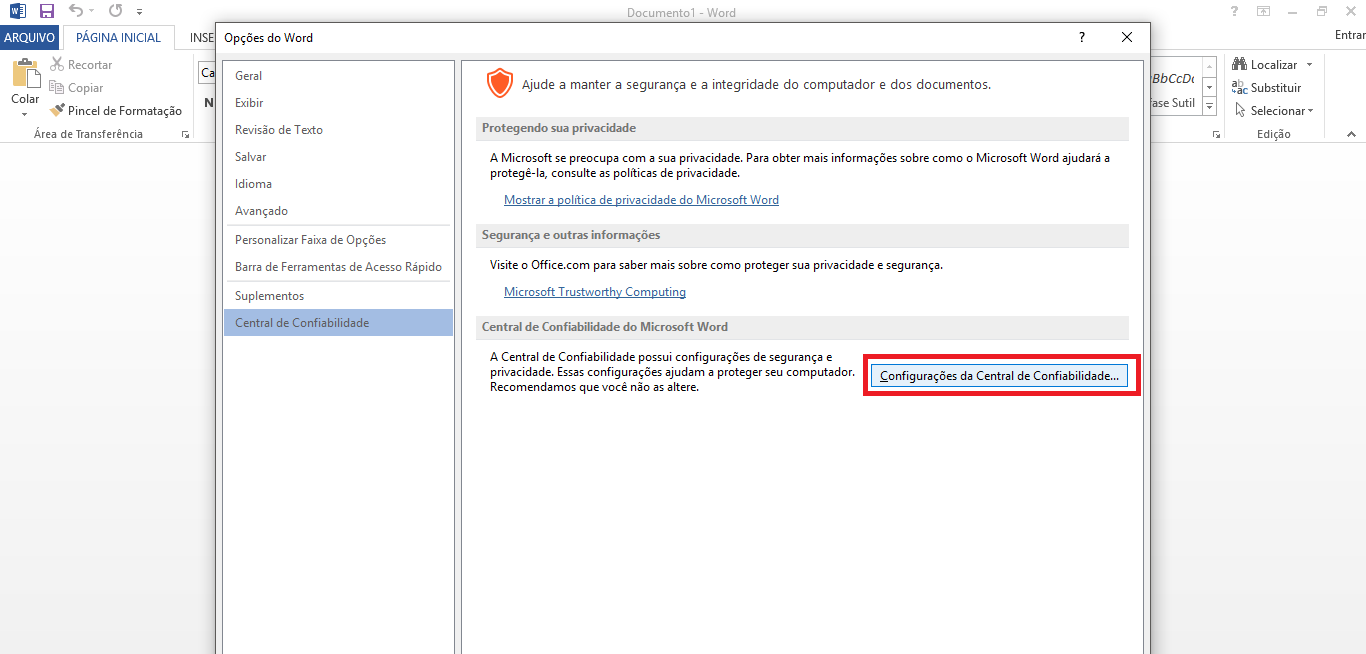Image resolution: width=1366 pixels, height=654 pixels.
Task: Select Idioma options category
Action: pos(338,184)
